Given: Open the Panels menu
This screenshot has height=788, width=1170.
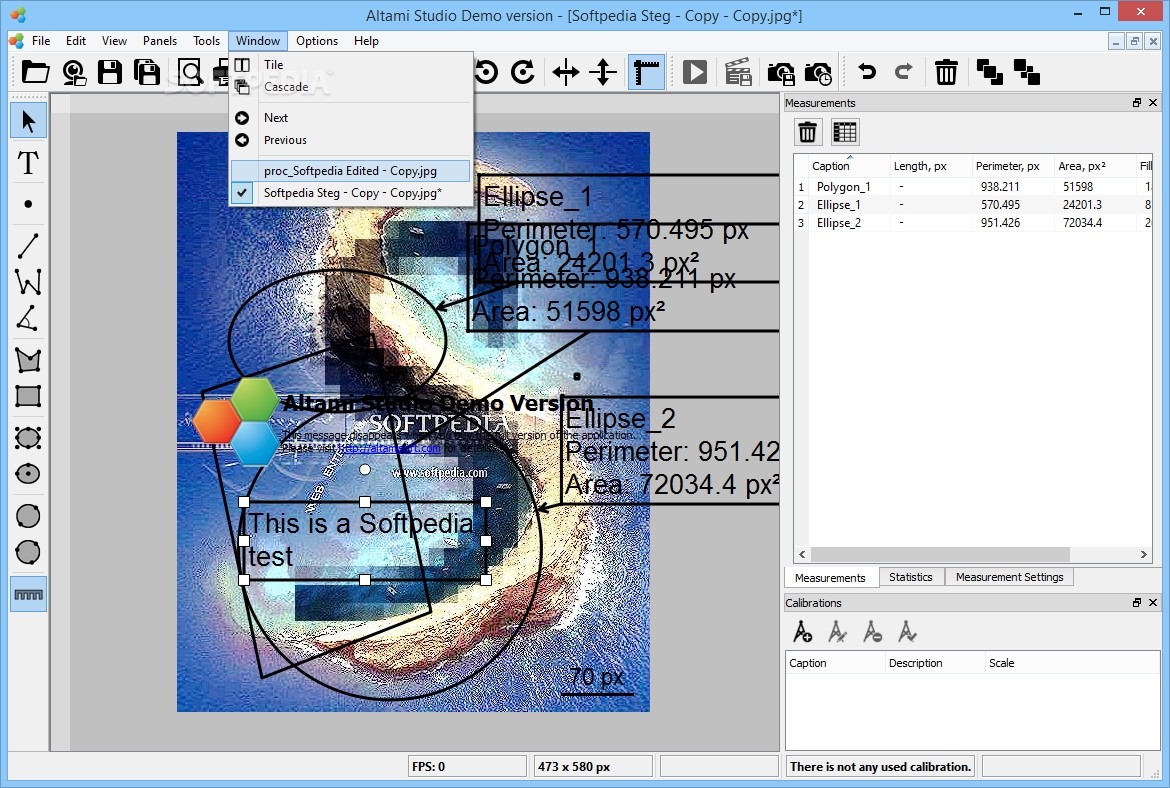Looking at the screenshot, I should tap(160, 40).
